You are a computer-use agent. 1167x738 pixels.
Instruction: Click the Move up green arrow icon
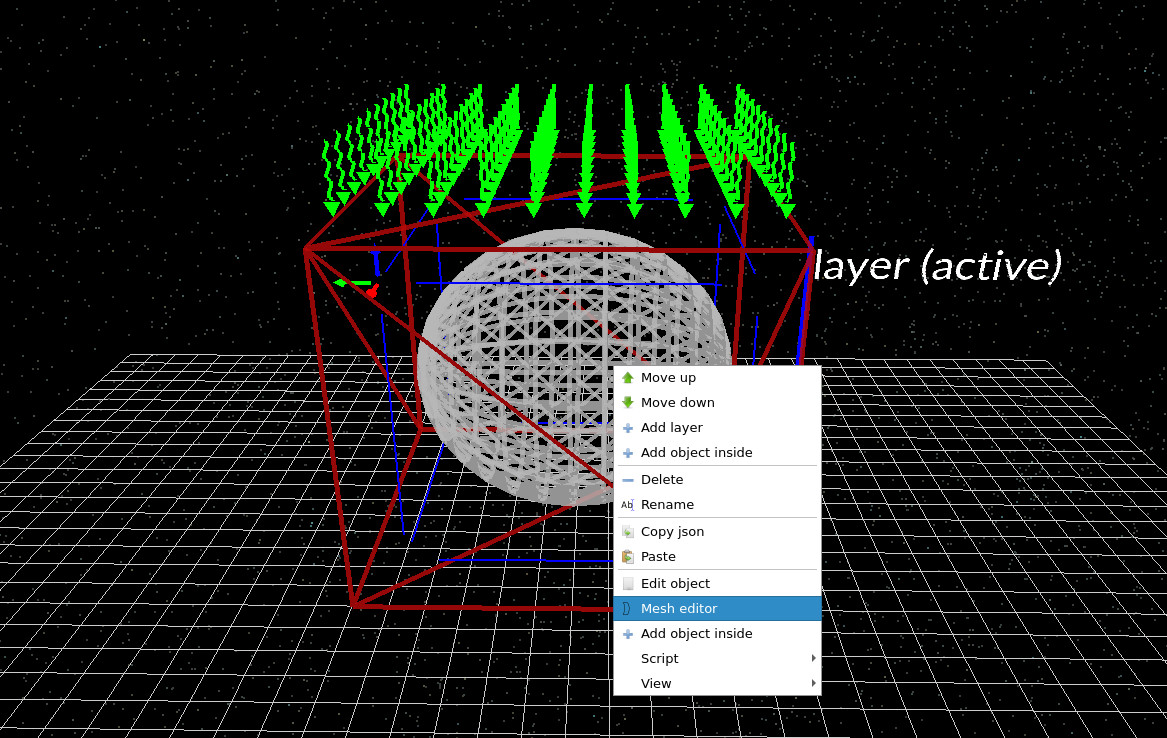tap(628, 377)
